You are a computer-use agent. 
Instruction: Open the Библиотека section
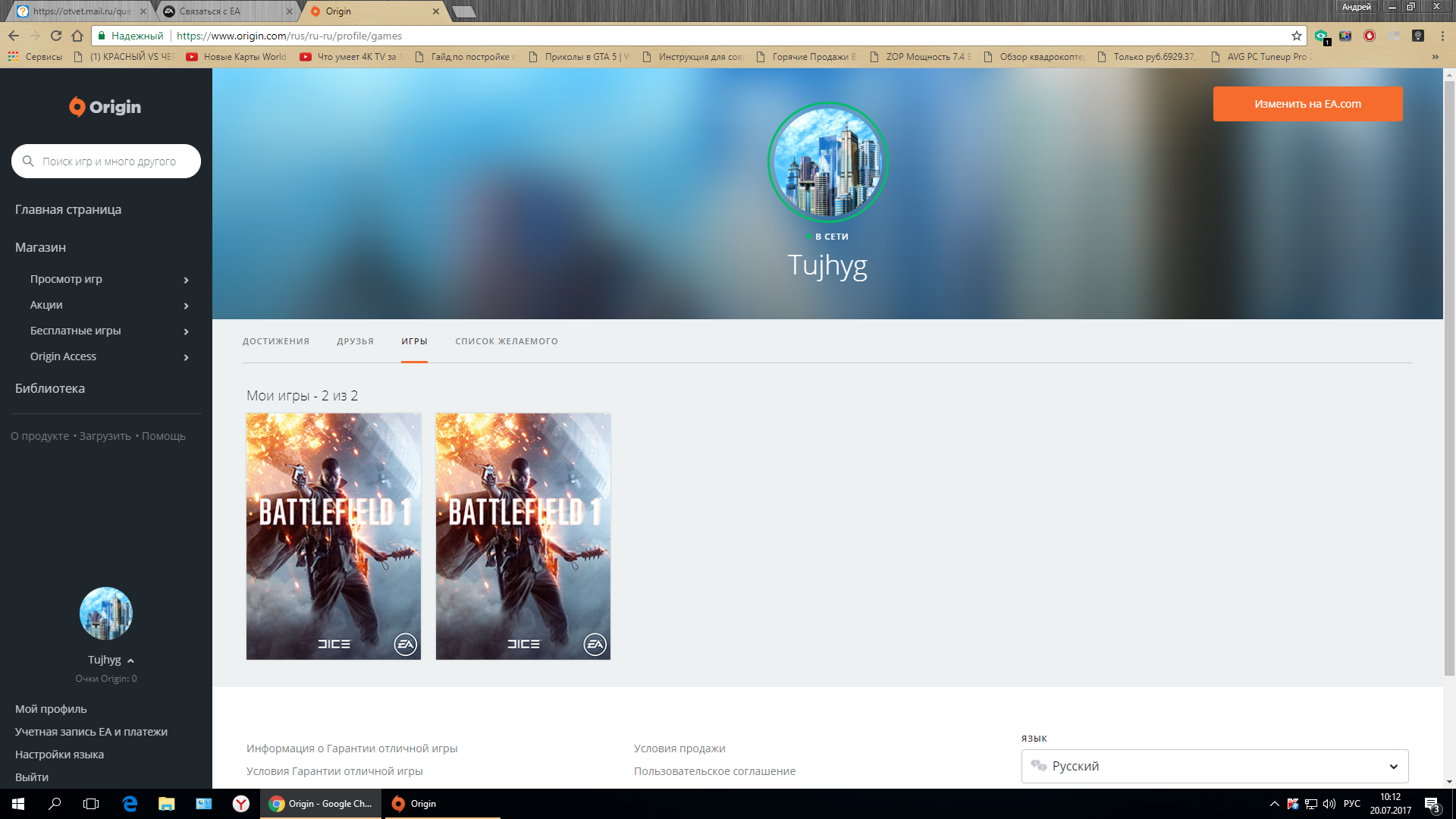[x=50, y=388]
